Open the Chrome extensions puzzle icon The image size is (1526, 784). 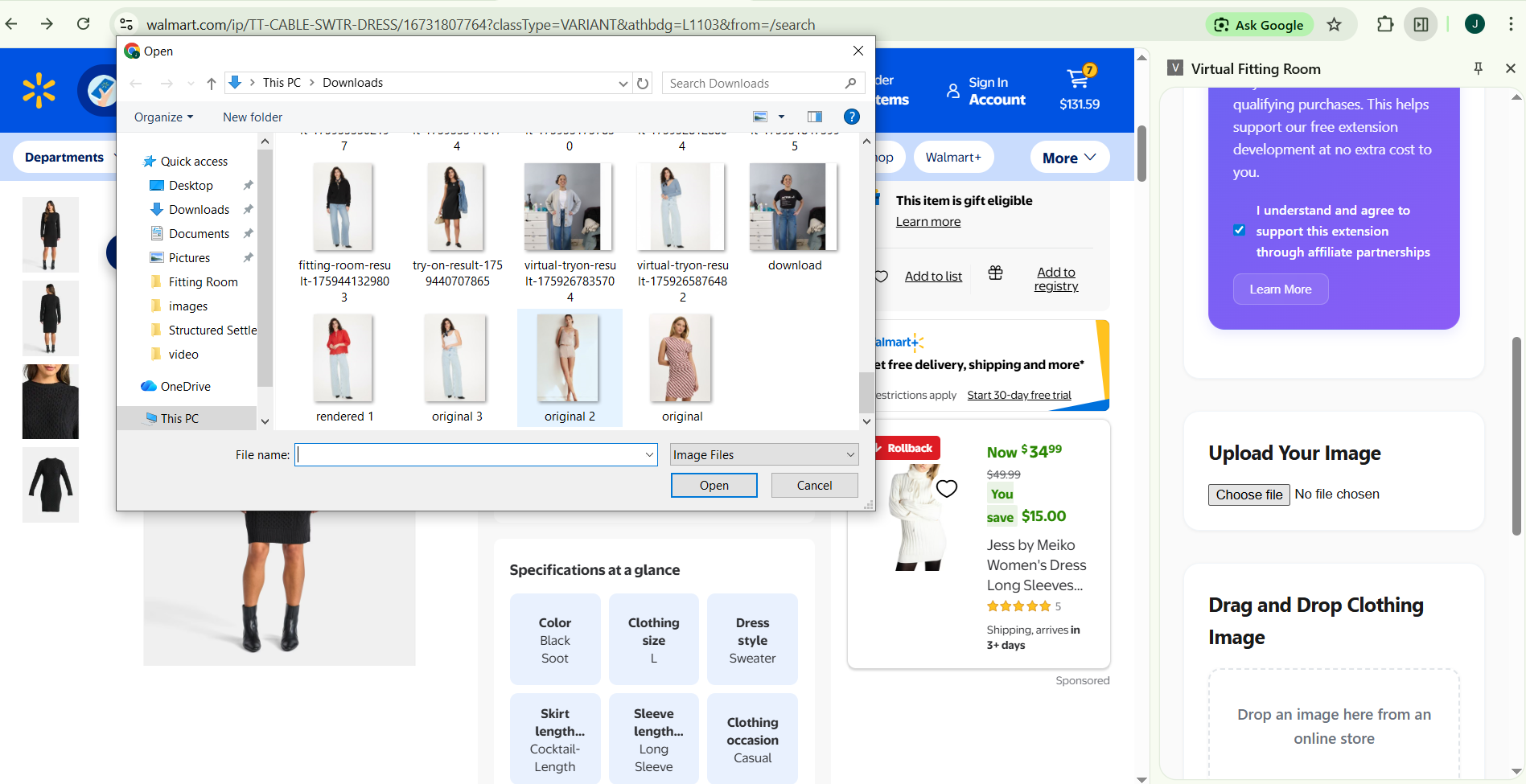[x=1384, y=24]
